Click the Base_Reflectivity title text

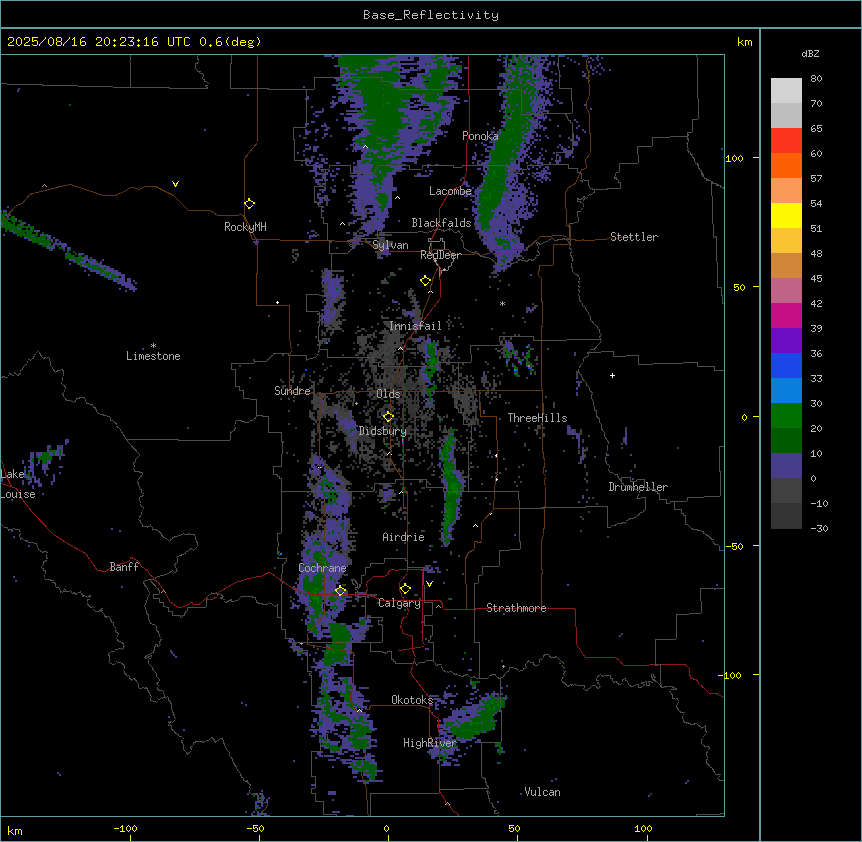(x=431, y=15)
